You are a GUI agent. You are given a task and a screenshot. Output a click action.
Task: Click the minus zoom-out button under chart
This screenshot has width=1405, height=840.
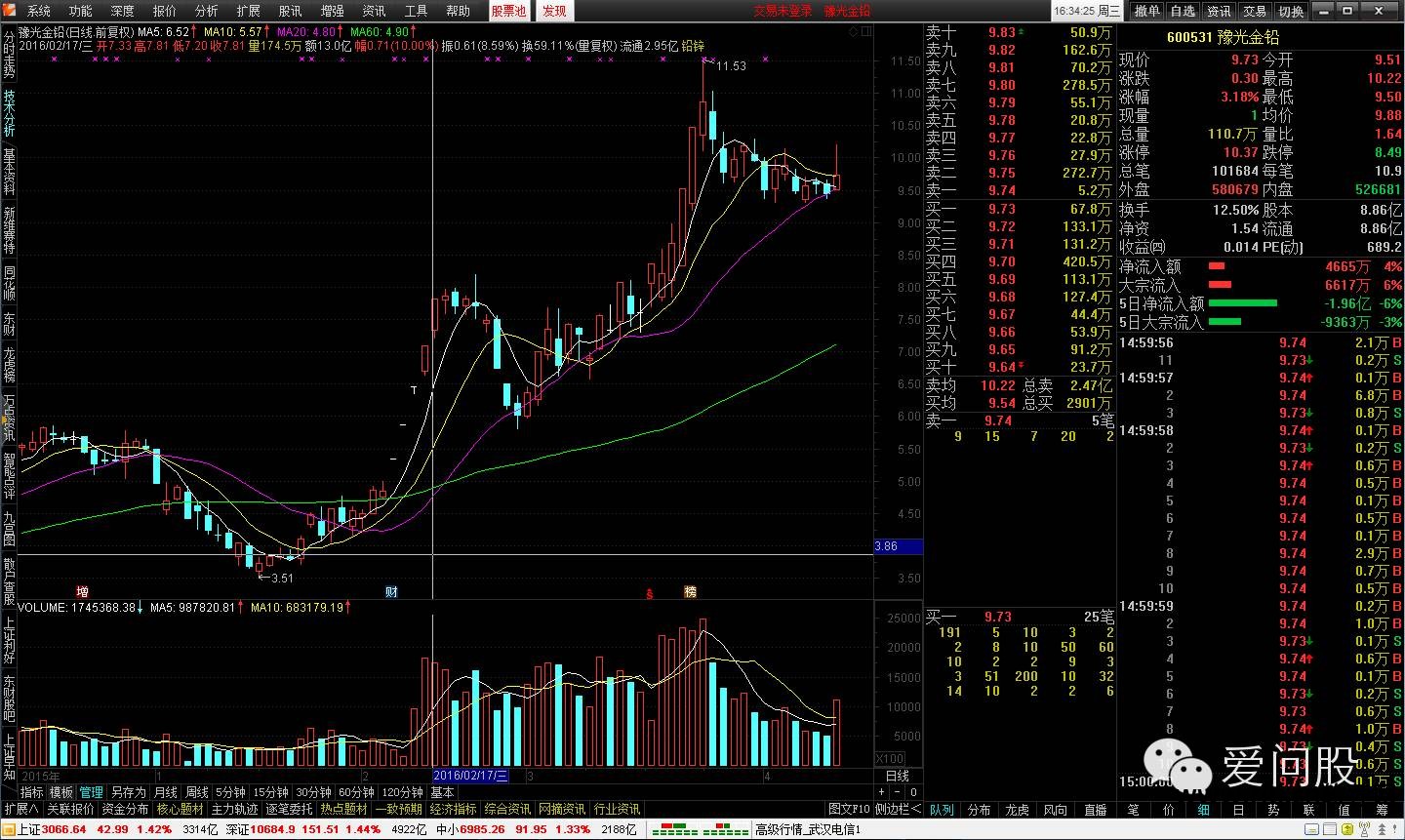[898, 792]
